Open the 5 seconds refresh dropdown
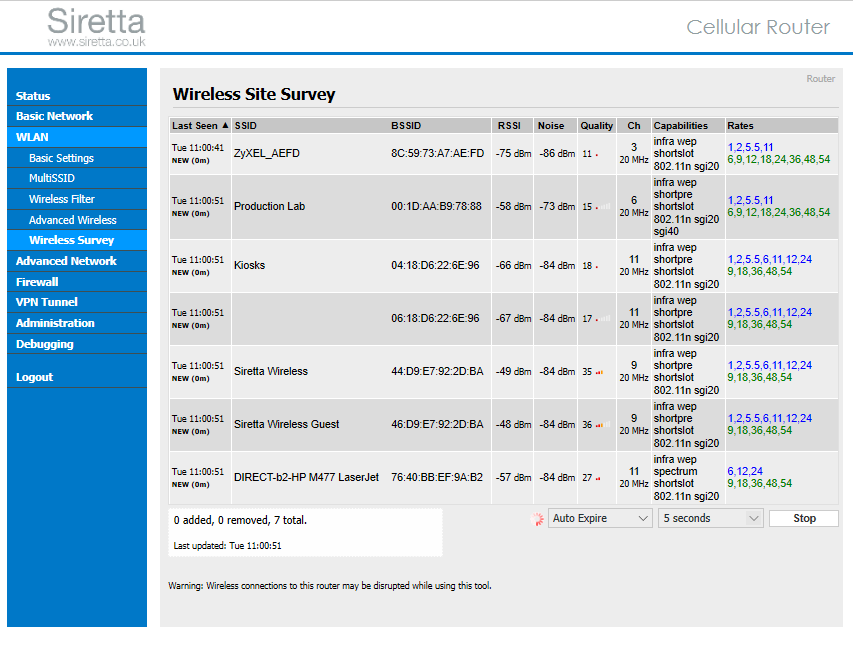Image resolution: width=853 pixels, height=658 pixels. pos(710,518)
